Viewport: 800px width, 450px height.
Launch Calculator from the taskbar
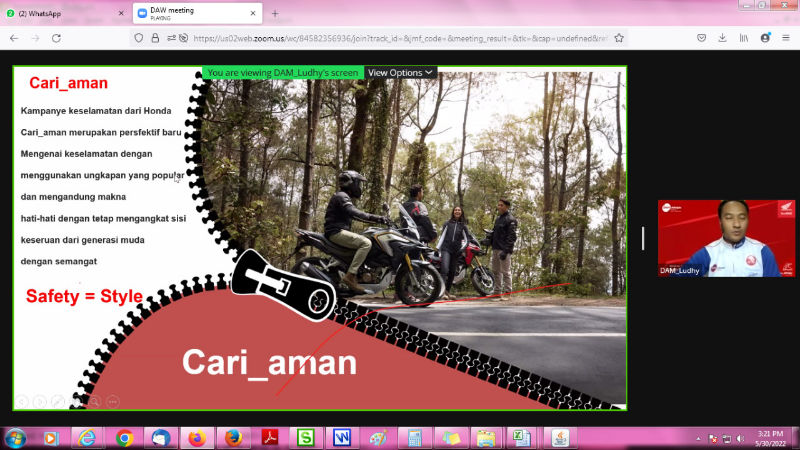[414, 438]
